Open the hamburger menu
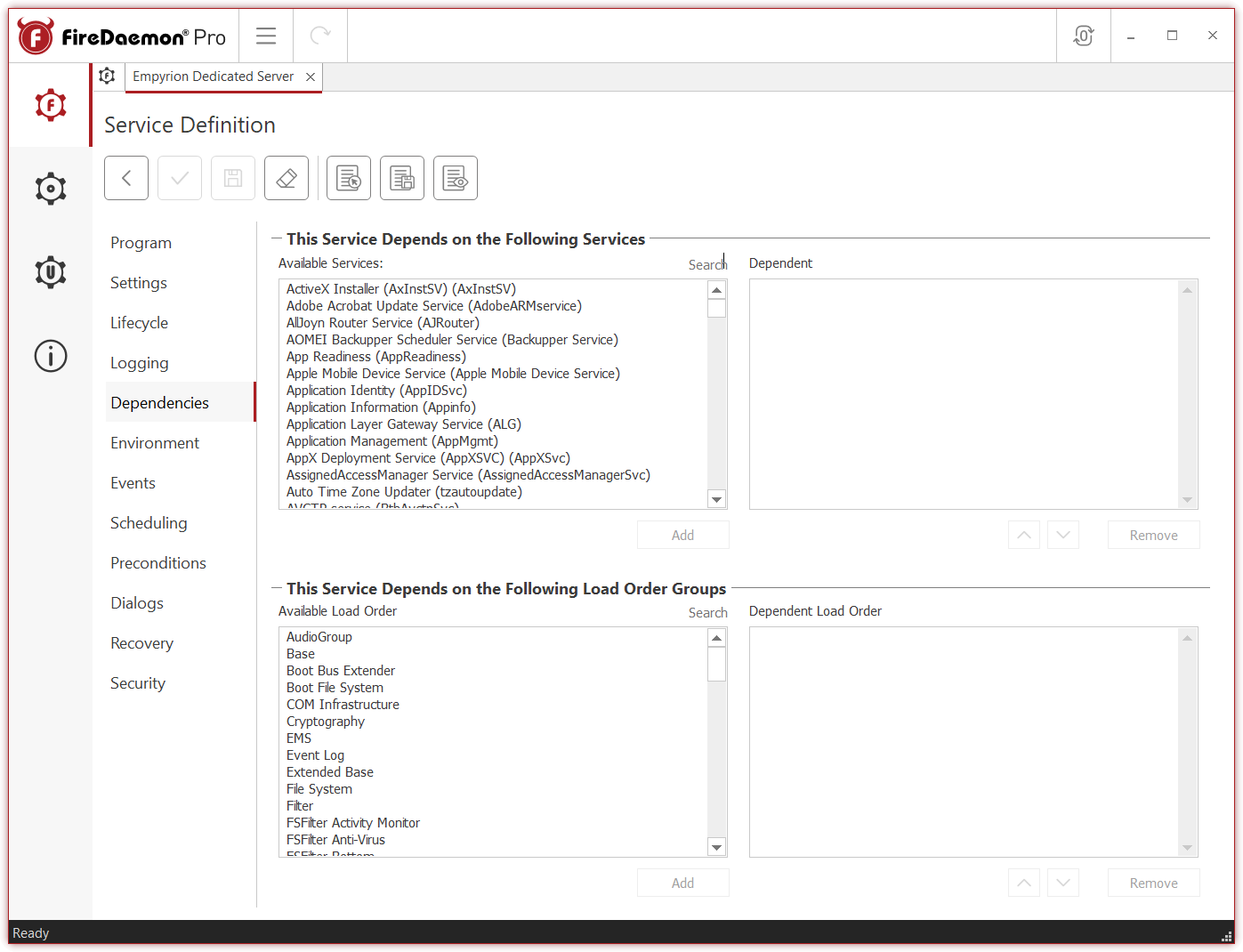 coord(265,36)
